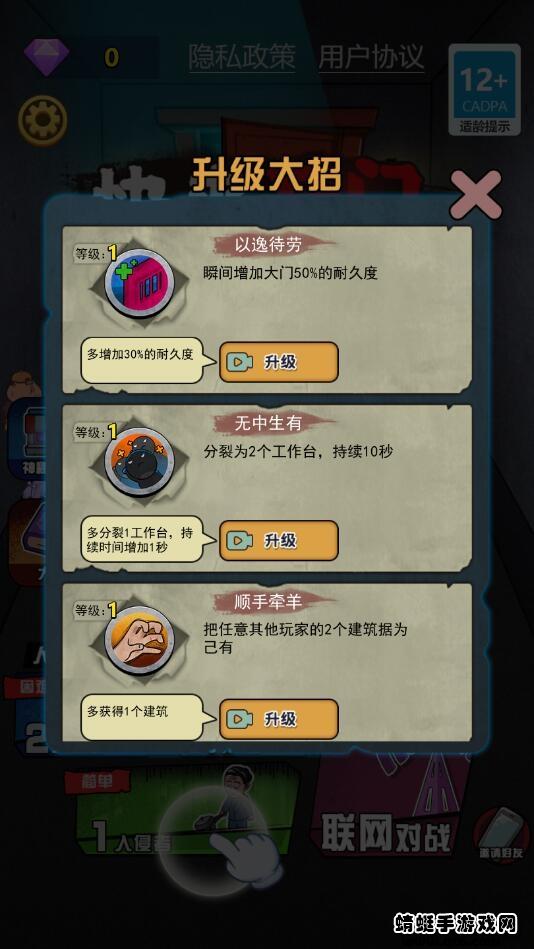The height and width of the screenshot is (949, 534).
Task: Click the 多获得1个建筑 tooltip bubble
Action: tap(142, 717)
